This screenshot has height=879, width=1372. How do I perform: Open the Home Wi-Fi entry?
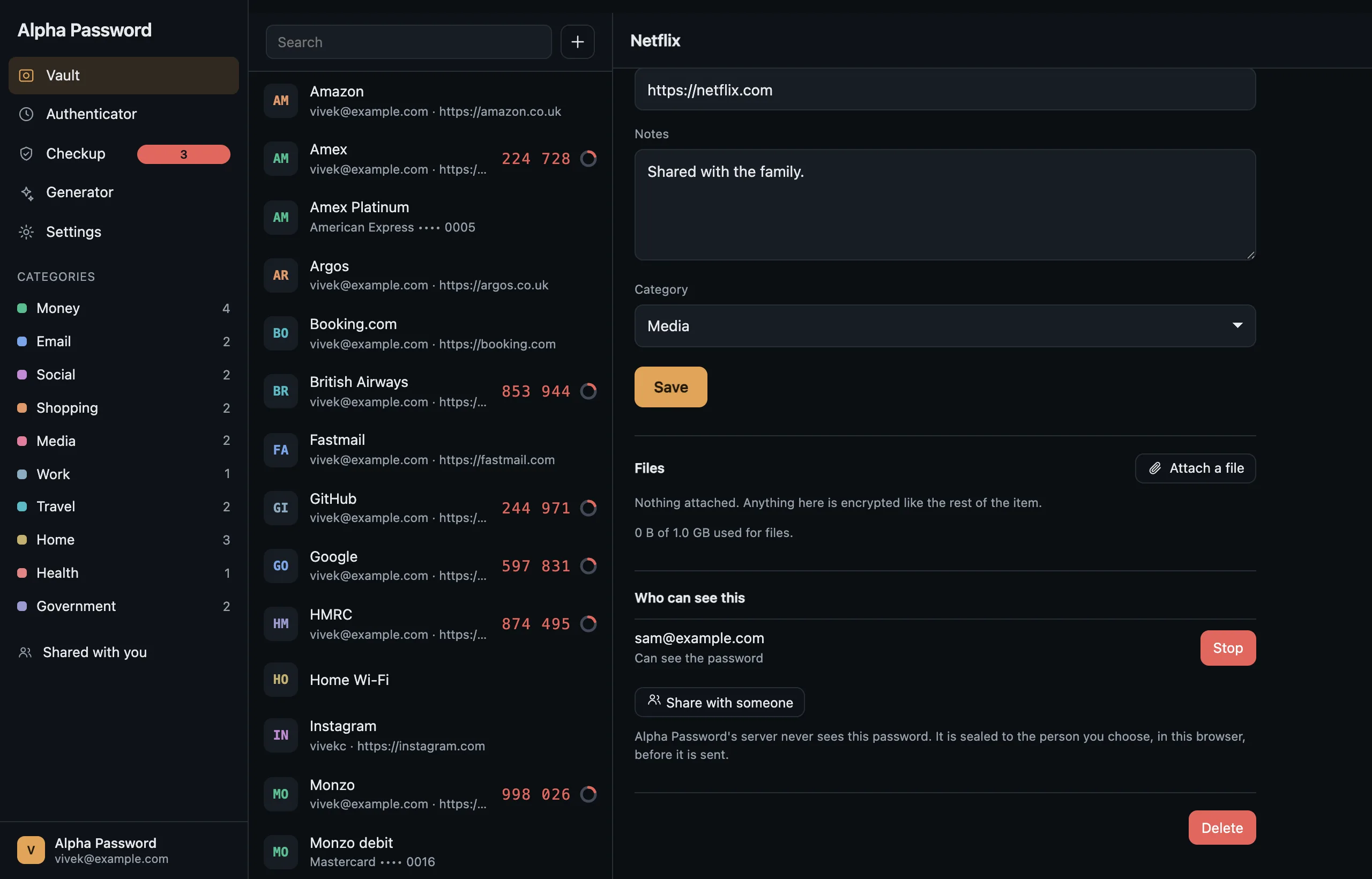click(x=430, y=680)
